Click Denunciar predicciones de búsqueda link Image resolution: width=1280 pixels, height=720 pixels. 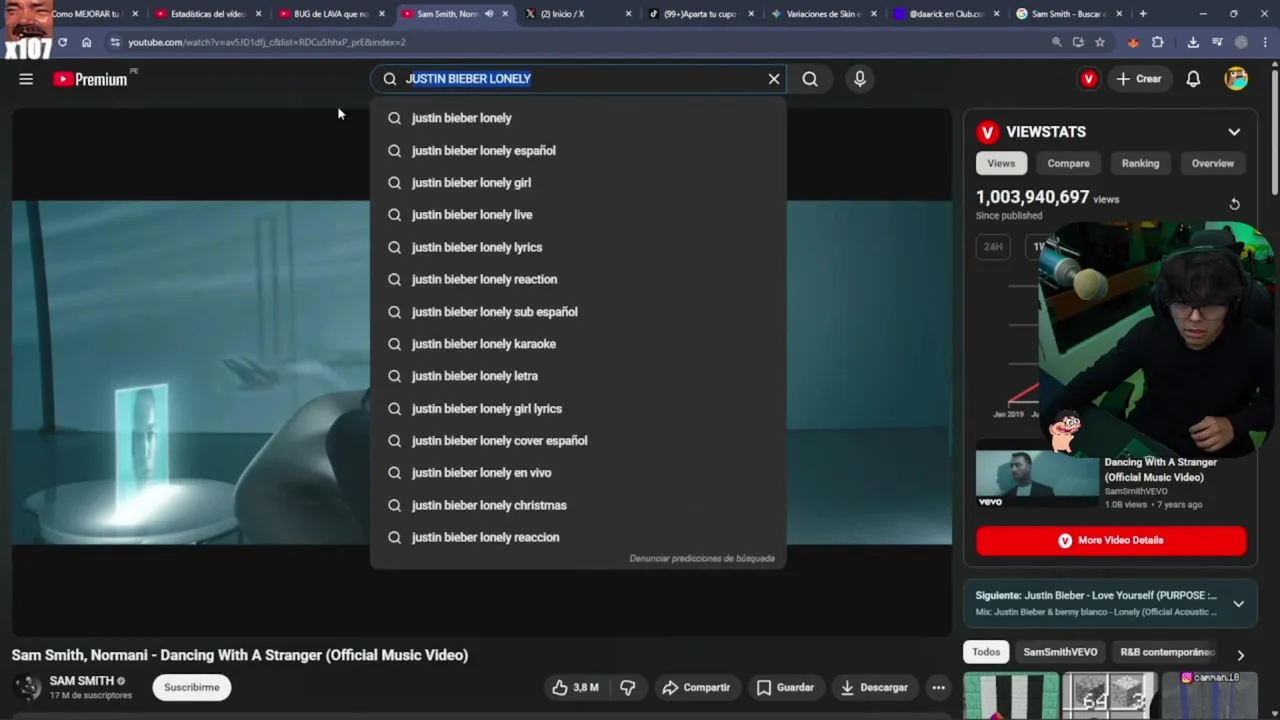[702, 558]
